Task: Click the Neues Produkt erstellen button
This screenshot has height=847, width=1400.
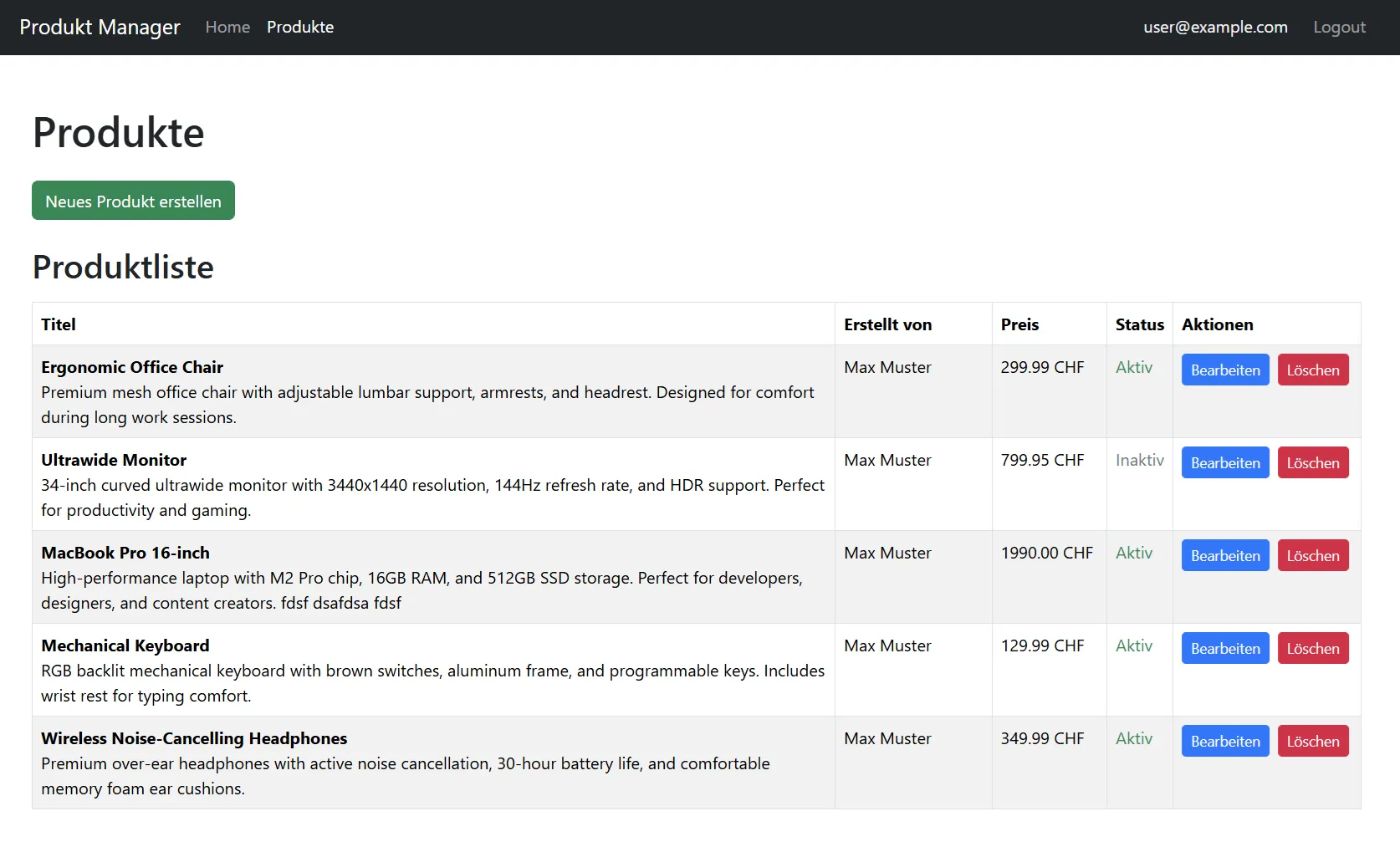Action: pyautogui.click(x=132, y=201)
